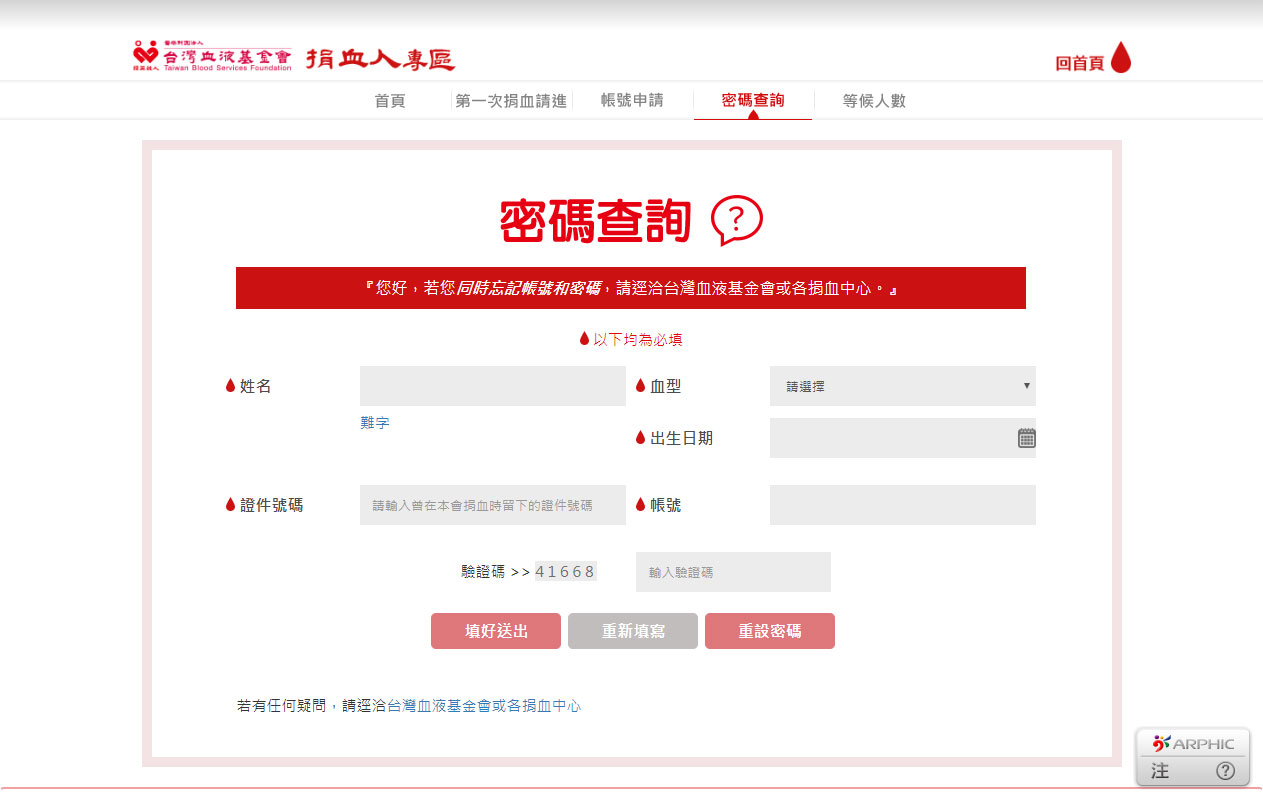Open the birth date calendar icon
Viewport: 1263px width, 800px height.
point(1026,438)
